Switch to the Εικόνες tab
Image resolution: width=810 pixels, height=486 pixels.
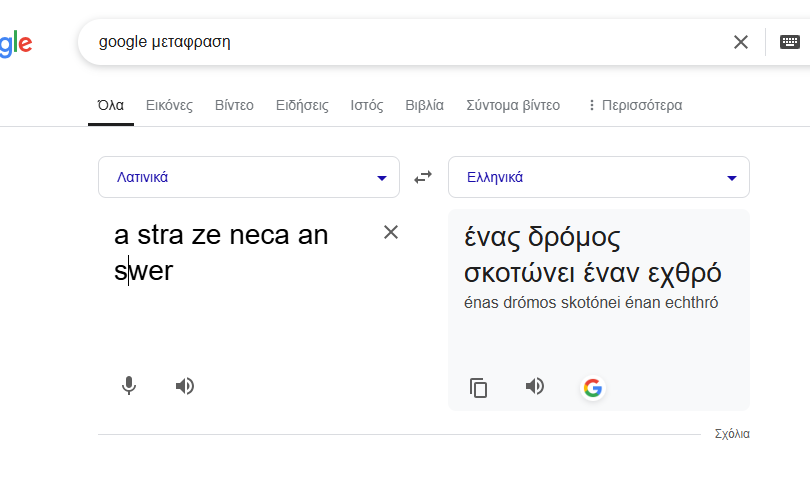(x=169, y=105)
